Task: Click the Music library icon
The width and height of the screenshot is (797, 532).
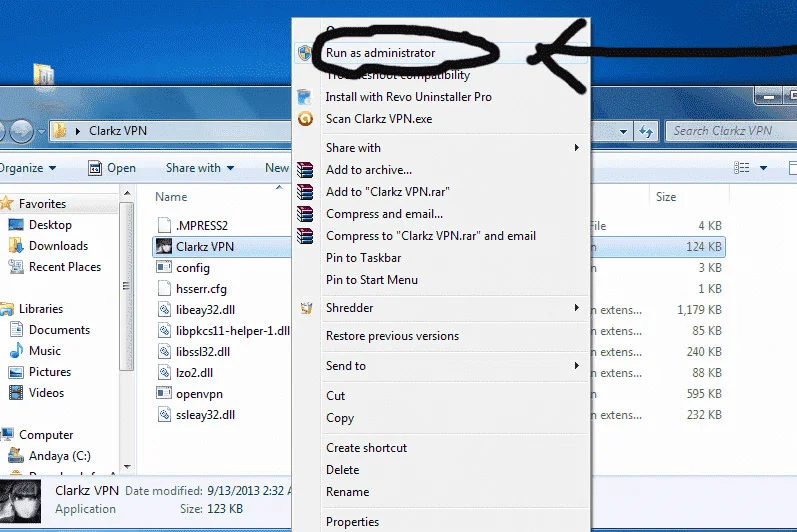Action: pos(16,351)
